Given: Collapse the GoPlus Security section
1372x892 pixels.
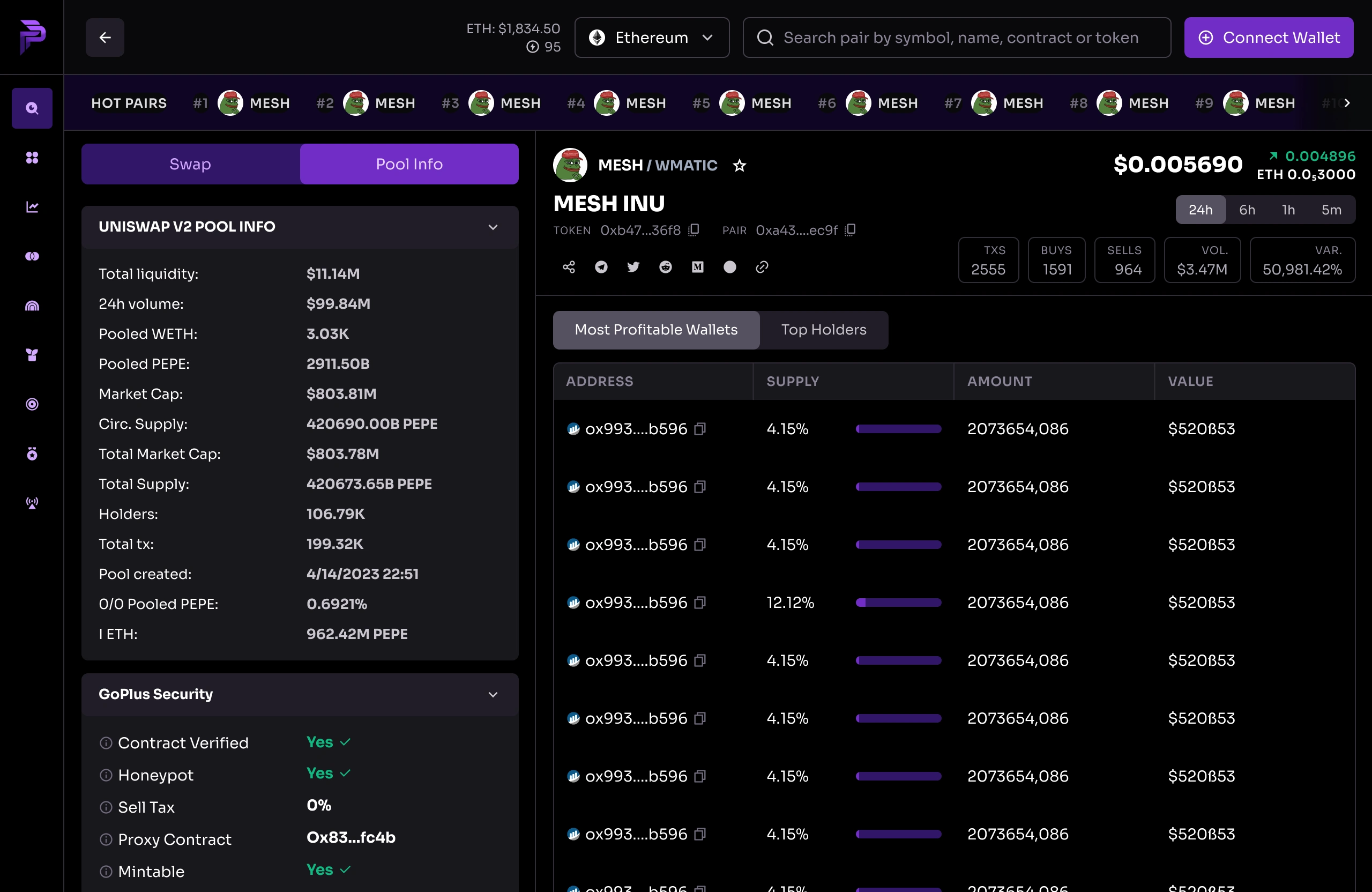Looking at the screenshot, I should (x=493, y=695).
